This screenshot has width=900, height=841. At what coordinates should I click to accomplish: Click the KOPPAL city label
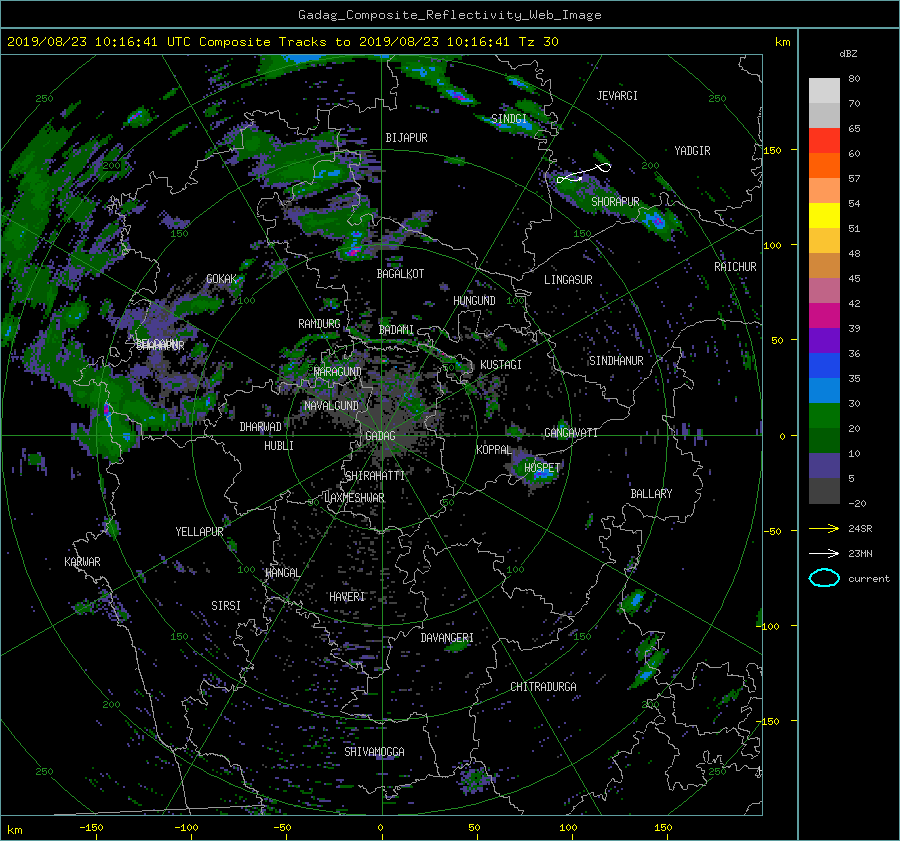coord(494,449)
